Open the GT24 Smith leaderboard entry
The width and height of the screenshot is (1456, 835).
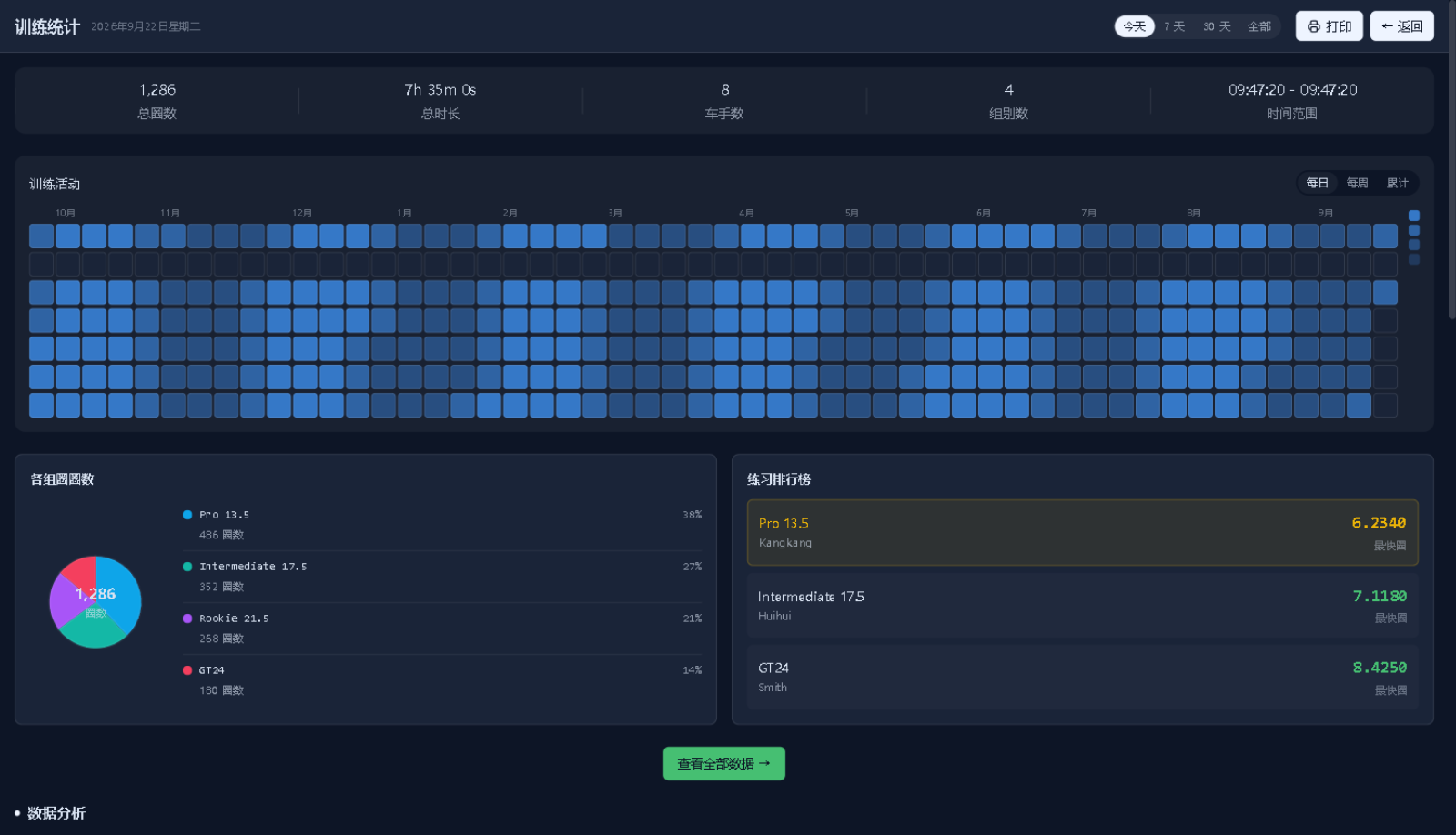1082,678
